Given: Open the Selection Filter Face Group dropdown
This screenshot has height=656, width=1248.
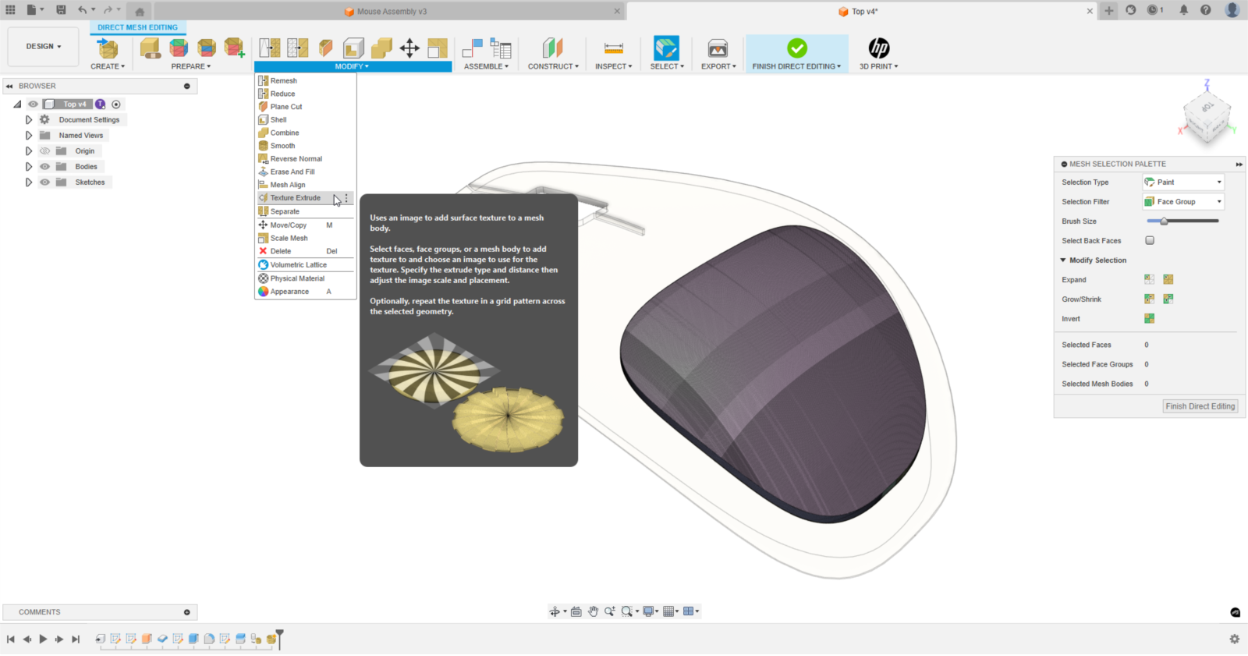Looking at the screenshot, I should 1184,202.
